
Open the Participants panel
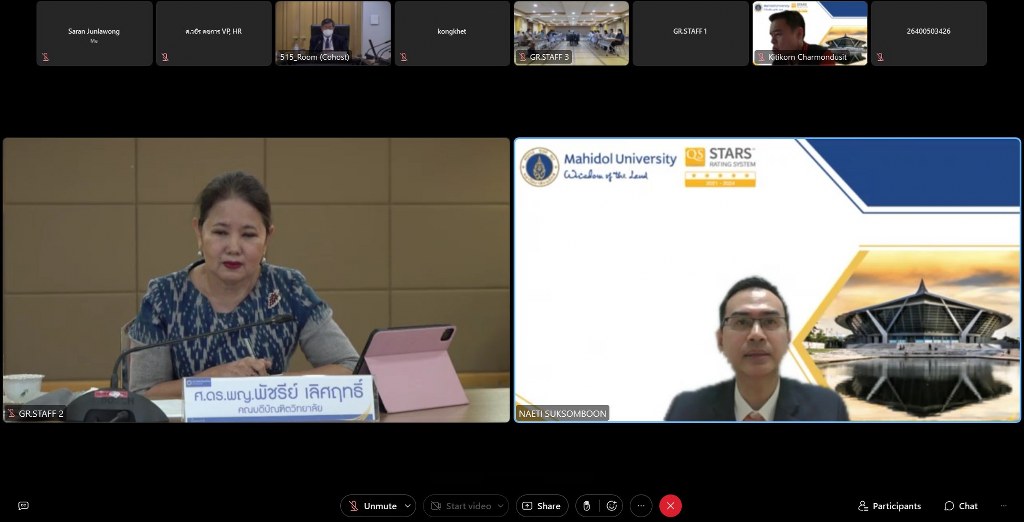point(889,506)
